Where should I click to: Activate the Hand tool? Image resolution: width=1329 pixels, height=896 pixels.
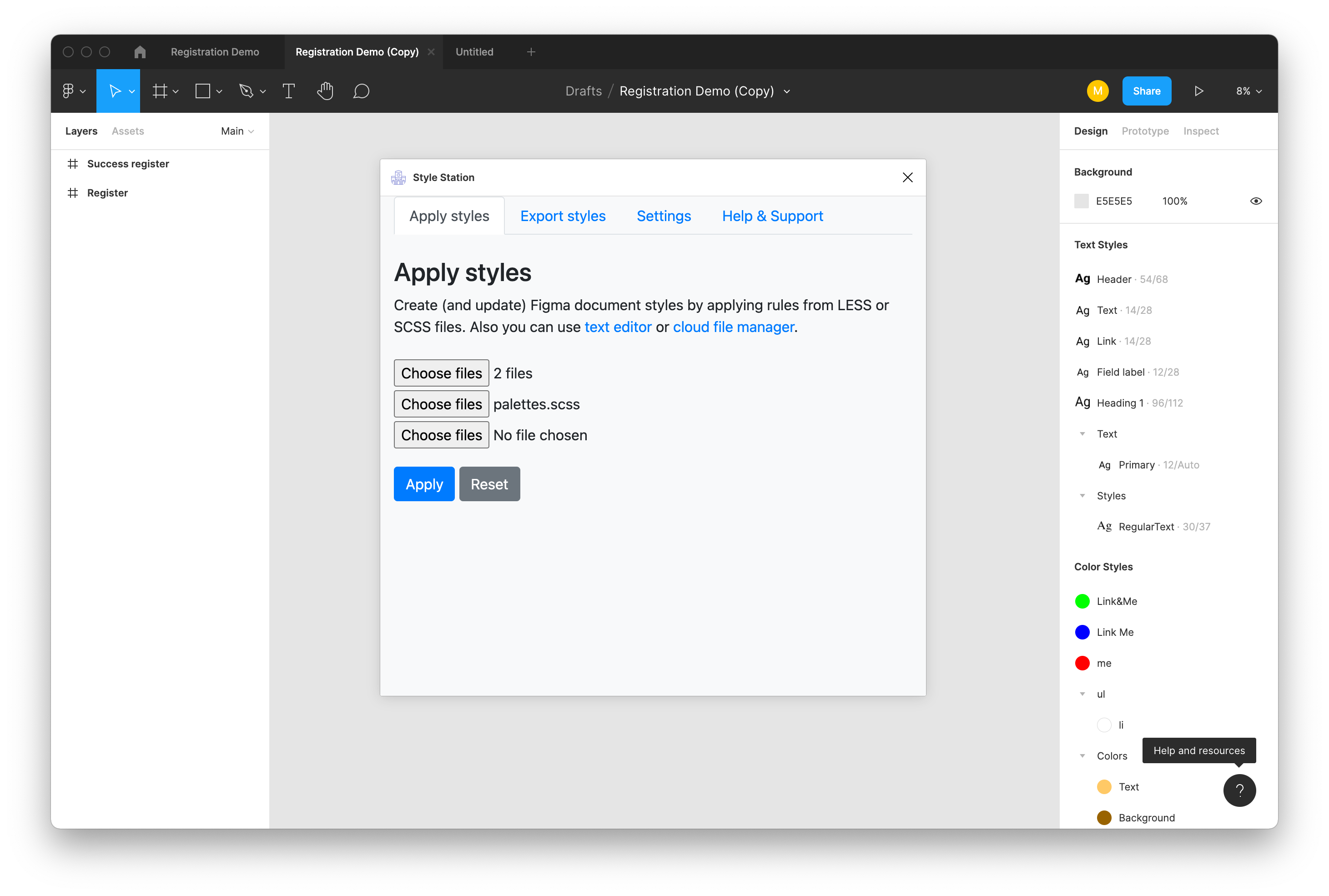pos(325,91)
